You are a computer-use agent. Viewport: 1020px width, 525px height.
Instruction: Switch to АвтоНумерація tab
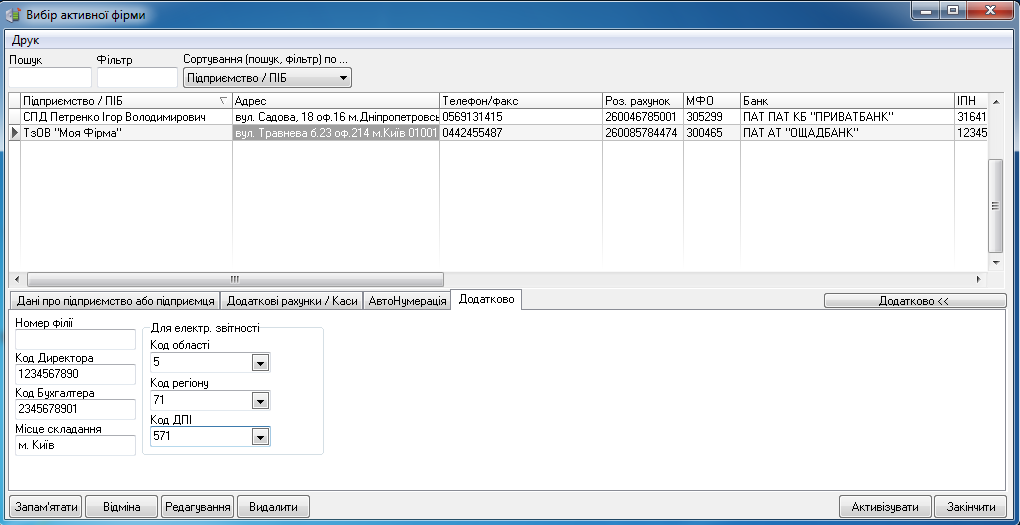[x=406, y=300]
